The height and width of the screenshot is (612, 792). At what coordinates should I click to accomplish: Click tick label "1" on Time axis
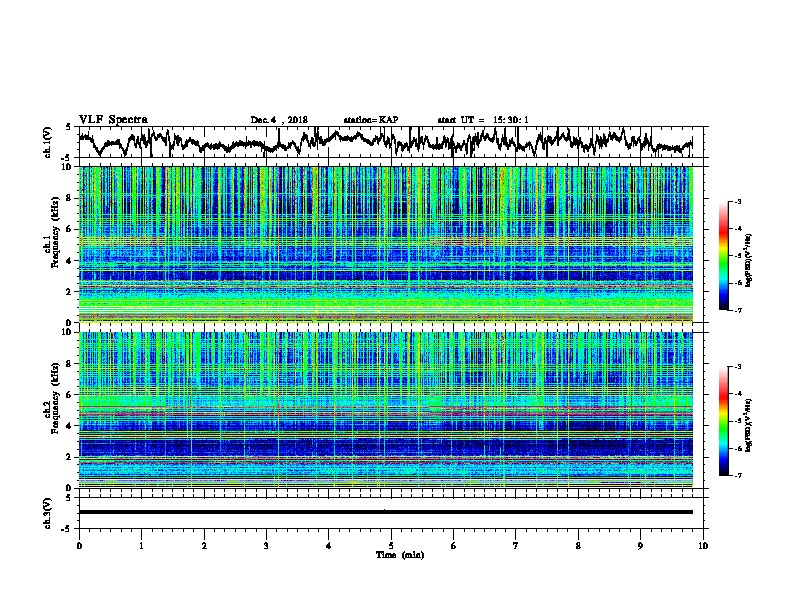pos(141,546)
